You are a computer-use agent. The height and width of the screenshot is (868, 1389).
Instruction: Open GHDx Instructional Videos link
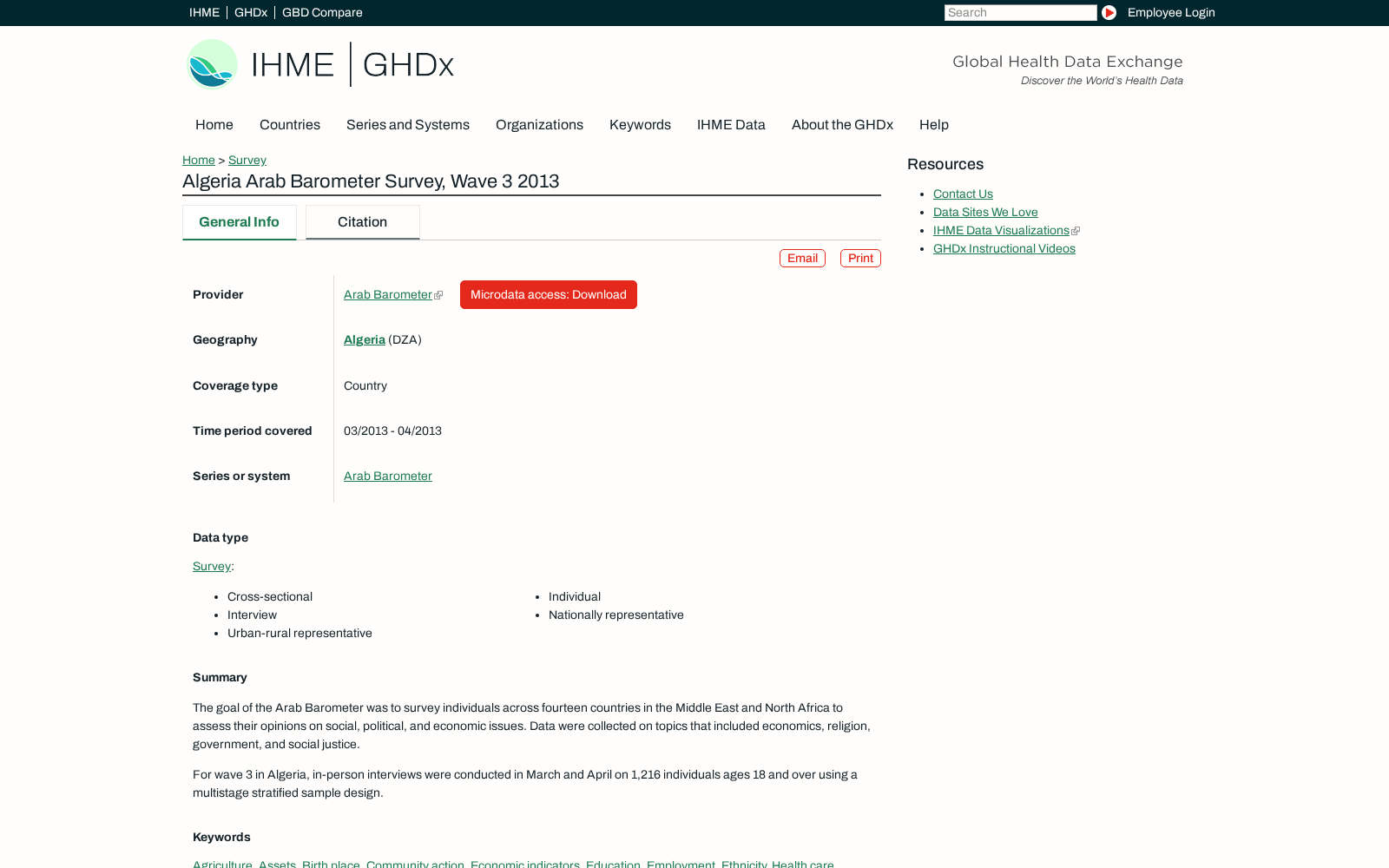pyautogui.click(x=1004, y=248)
